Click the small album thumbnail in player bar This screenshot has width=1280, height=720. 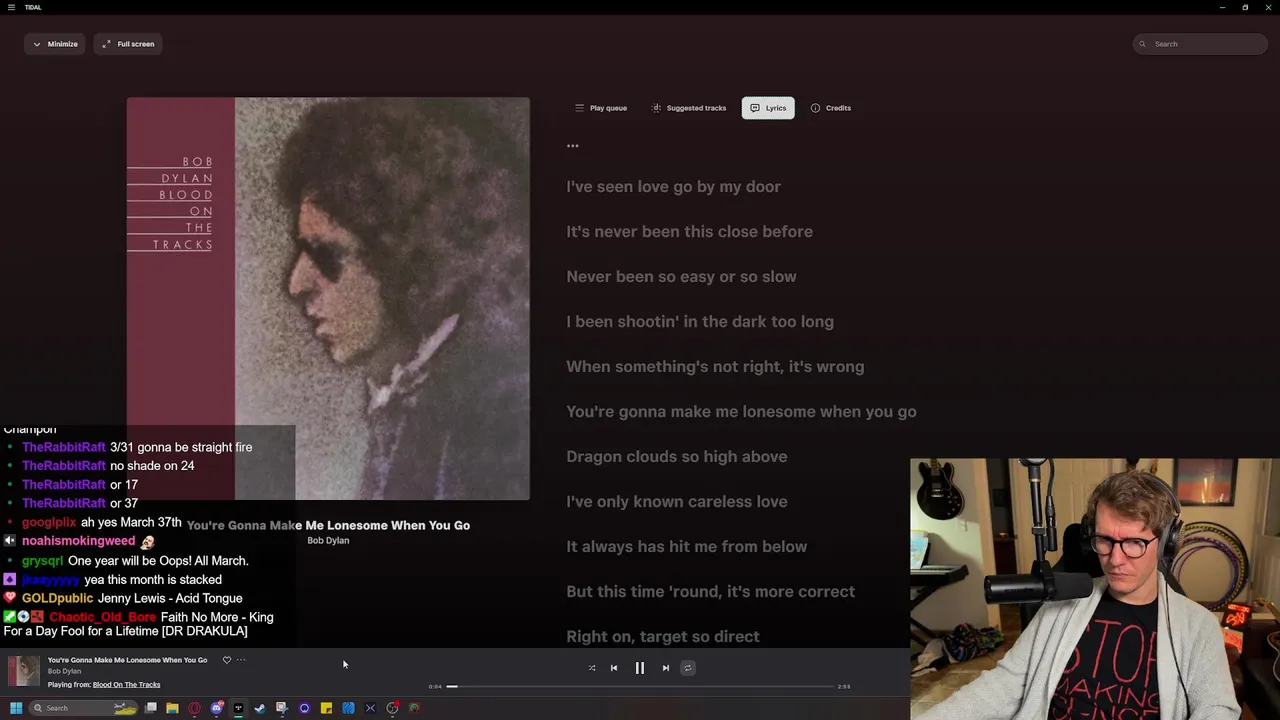(x=23, y=671)
